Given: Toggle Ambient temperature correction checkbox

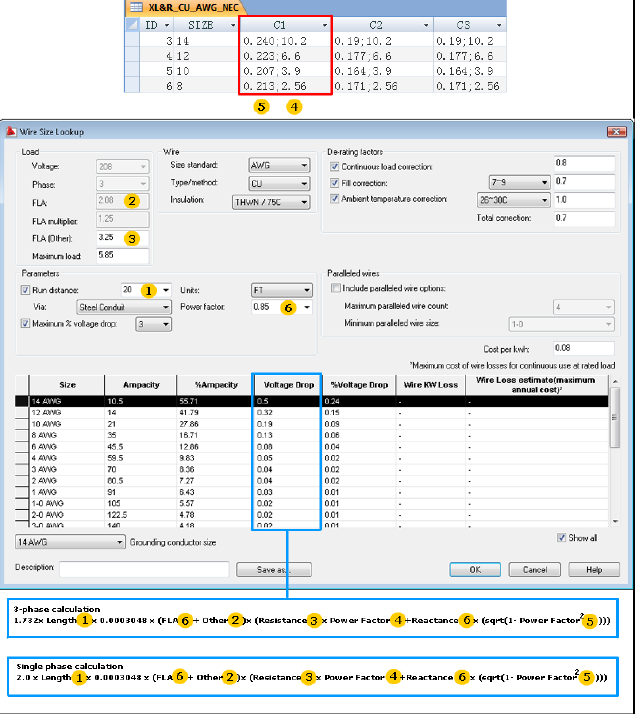Looking at the screenshot, I should [335, 199].
